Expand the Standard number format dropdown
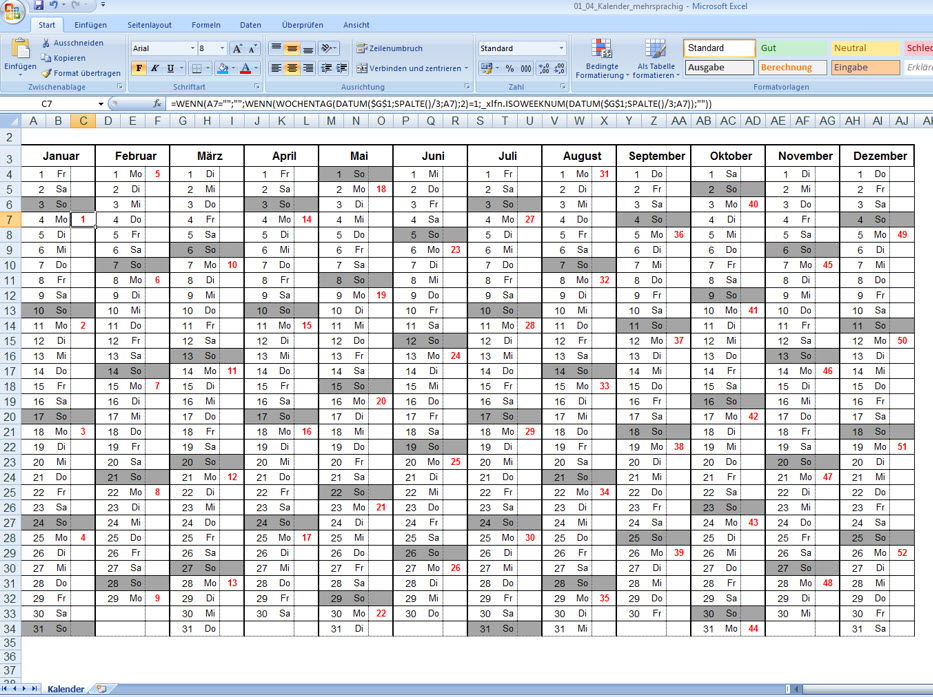Screen dimensions: 933x697 [561, 48]
